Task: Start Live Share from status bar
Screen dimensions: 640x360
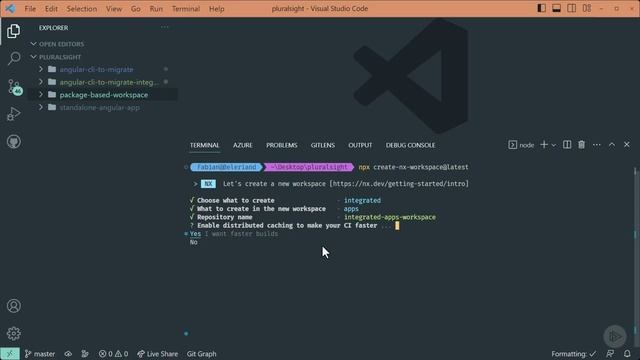Action: click(x=158, y=354)
